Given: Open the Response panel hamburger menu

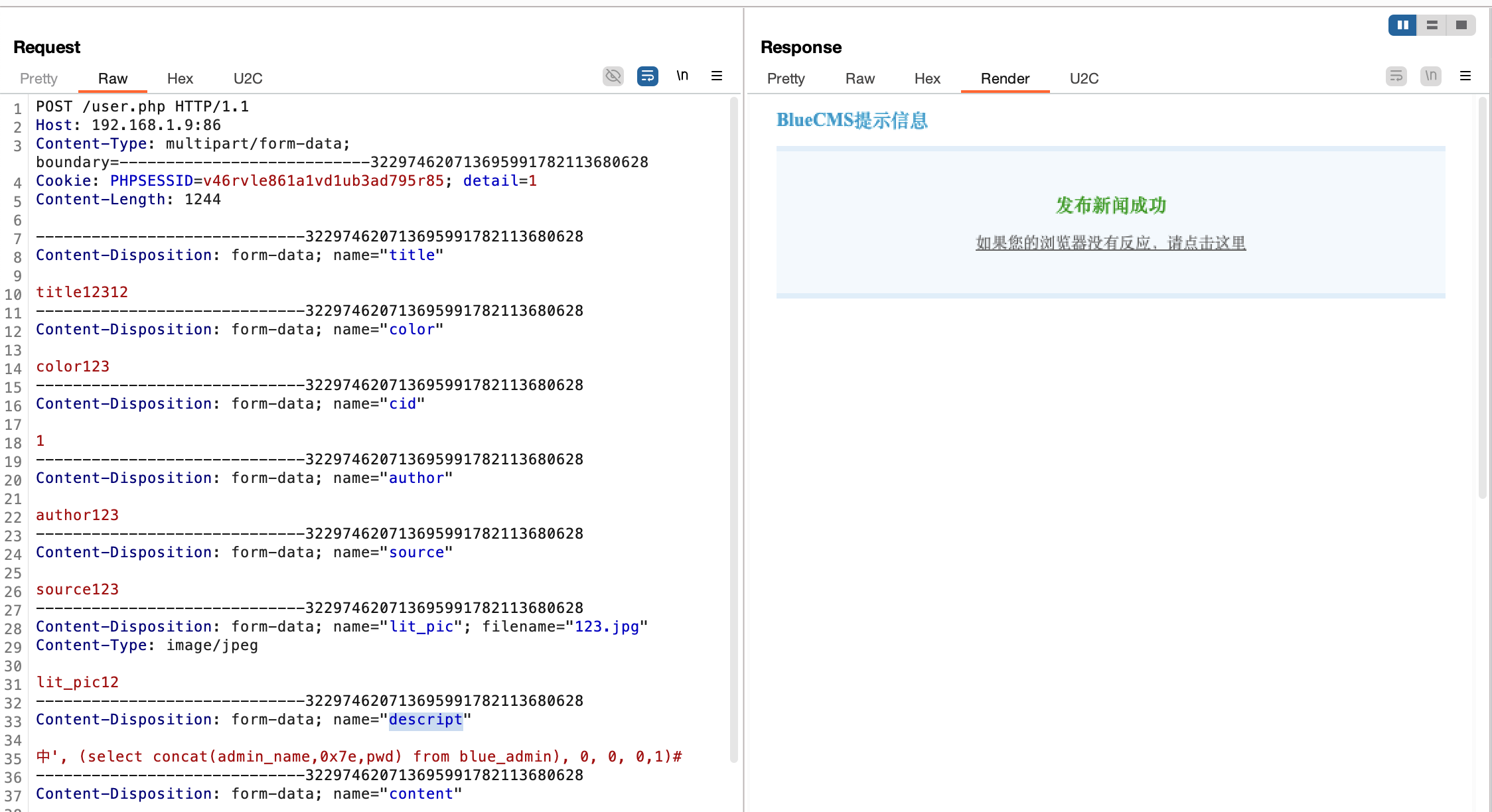Looking at the screenshot, I should [x=1465, y=76].
